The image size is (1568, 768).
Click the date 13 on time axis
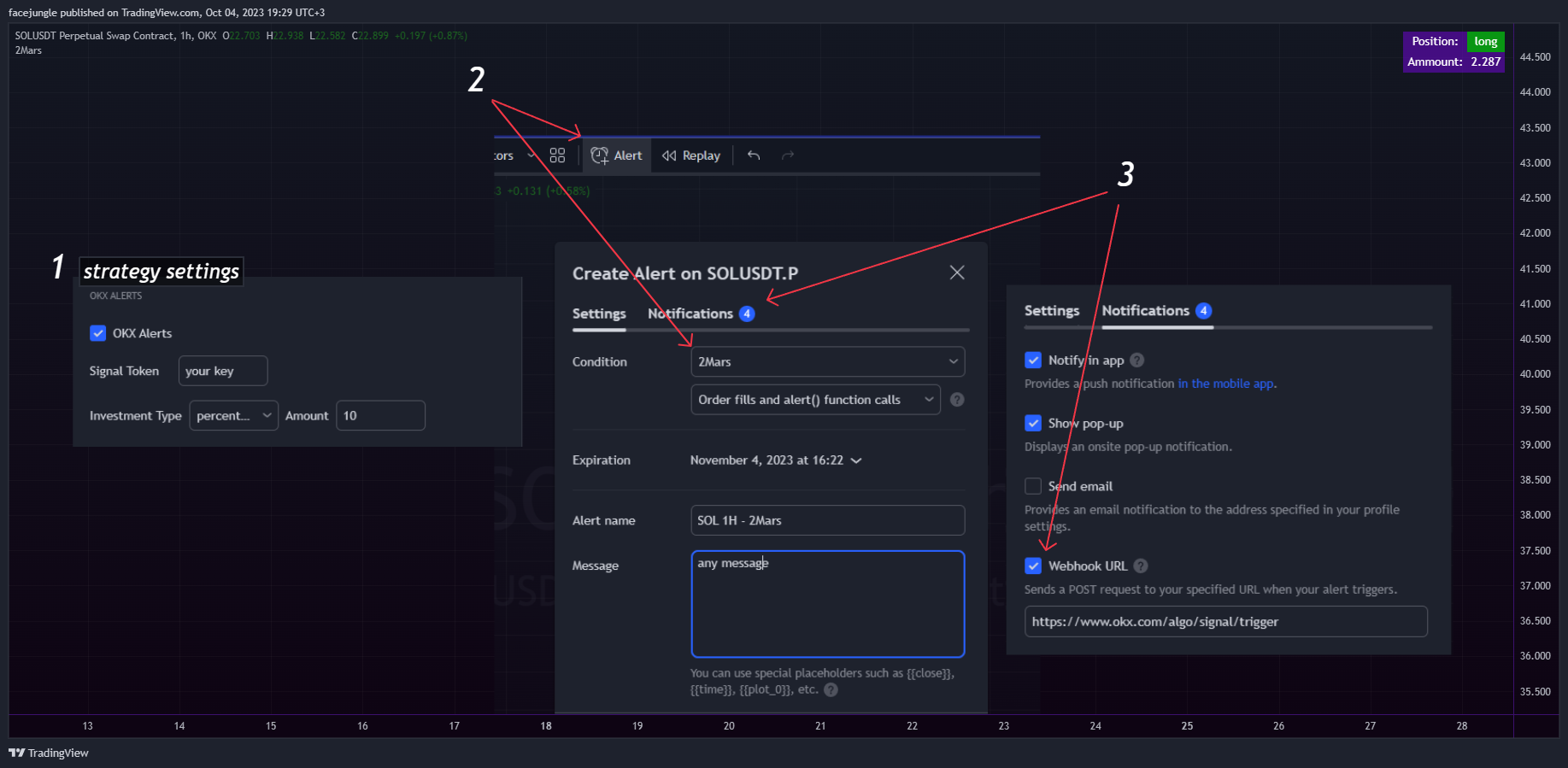pos(88,726)
